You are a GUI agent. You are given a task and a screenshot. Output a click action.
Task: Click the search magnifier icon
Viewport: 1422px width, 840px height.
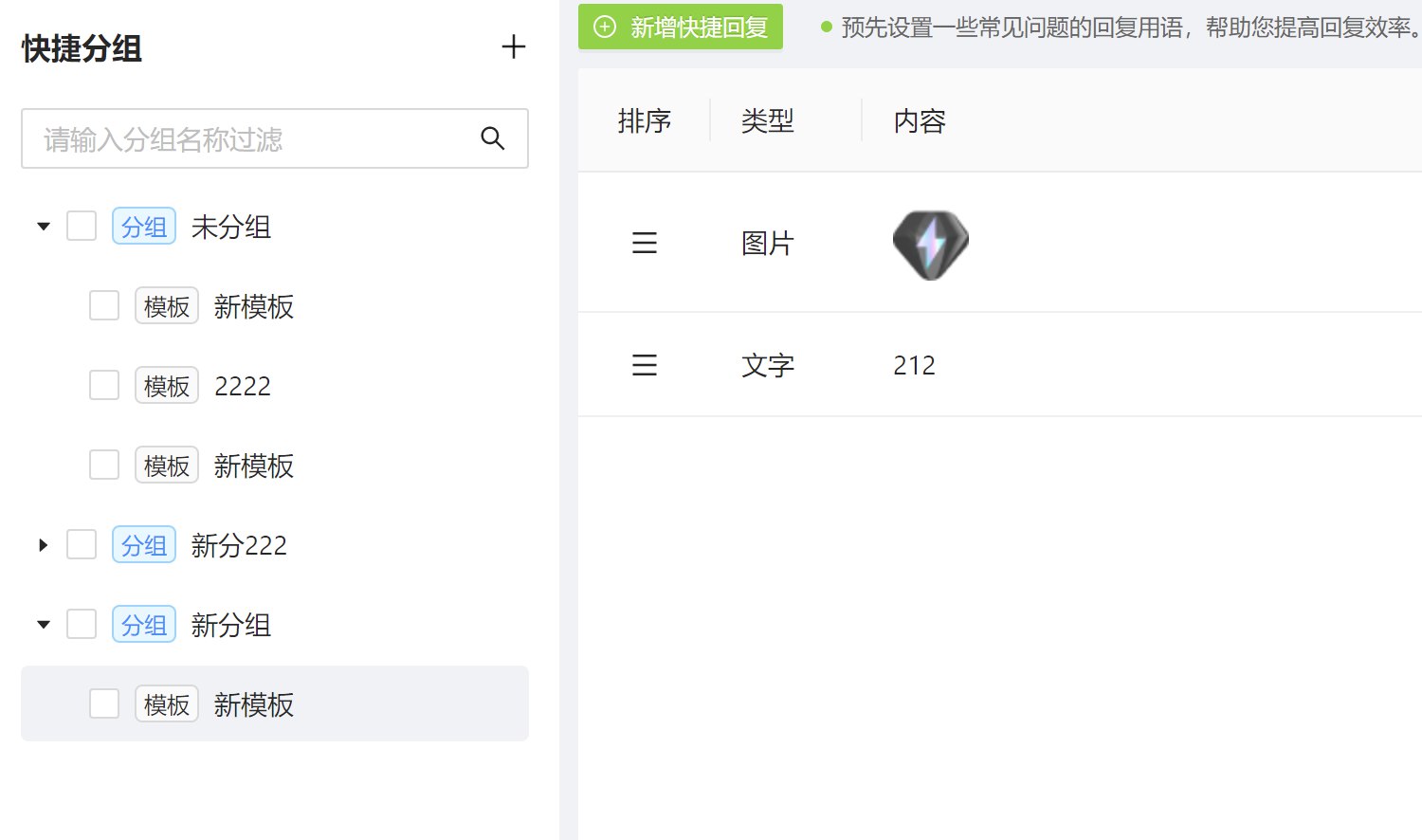point(492,138)
